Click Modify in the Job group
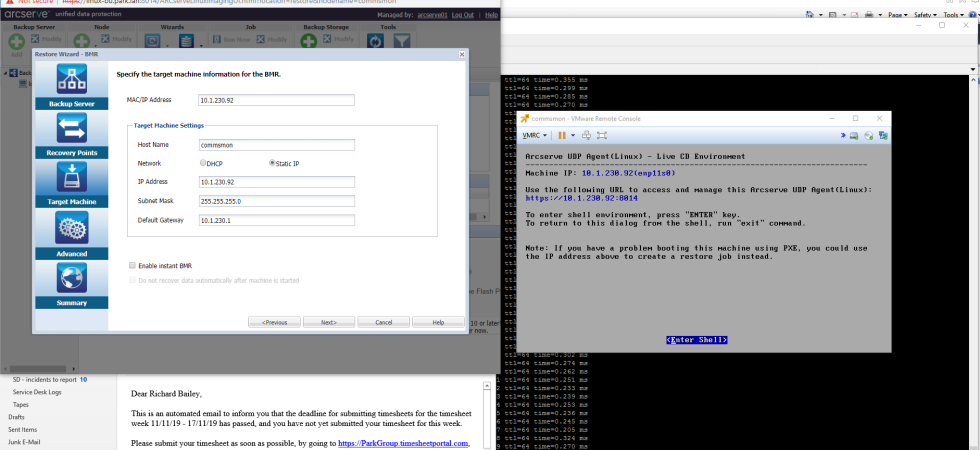The width and height of the screenshot is (980, 450). pos(272,39)
